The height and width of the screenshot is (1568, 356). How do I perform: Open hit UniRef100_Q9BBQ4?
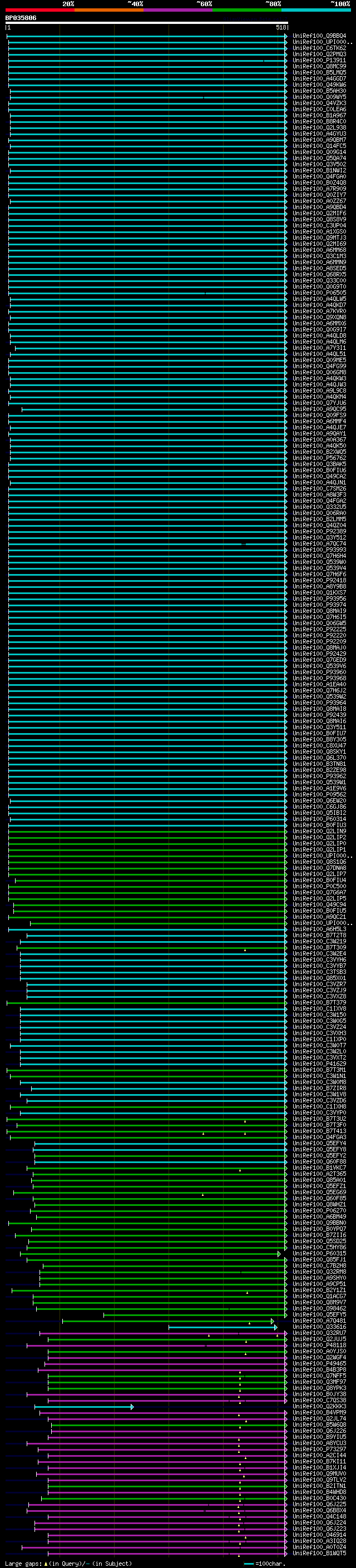tap(319, 36)
